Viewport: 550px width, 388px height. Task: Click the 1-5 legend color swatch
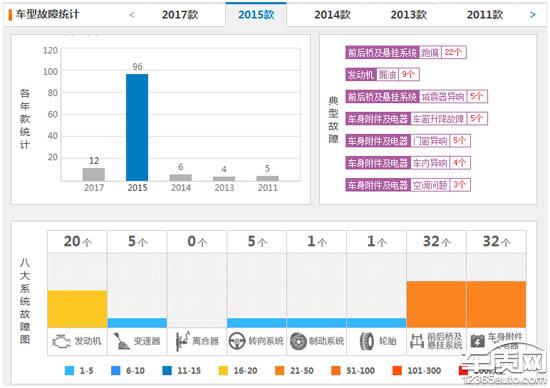point(69,370)
